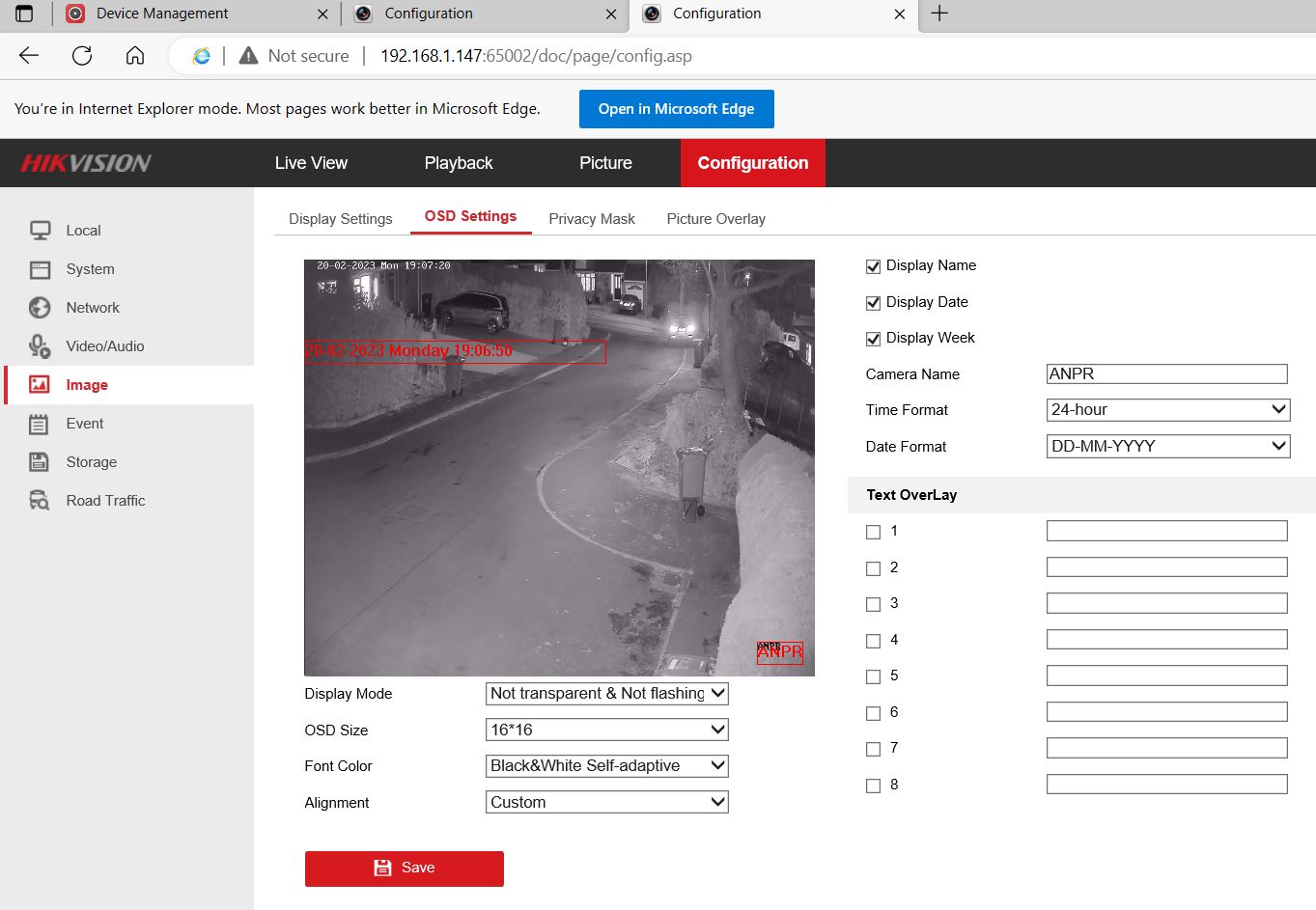Click the Camera Name input field
This screenshot has height=910, width=1316.
point(1166,374)
